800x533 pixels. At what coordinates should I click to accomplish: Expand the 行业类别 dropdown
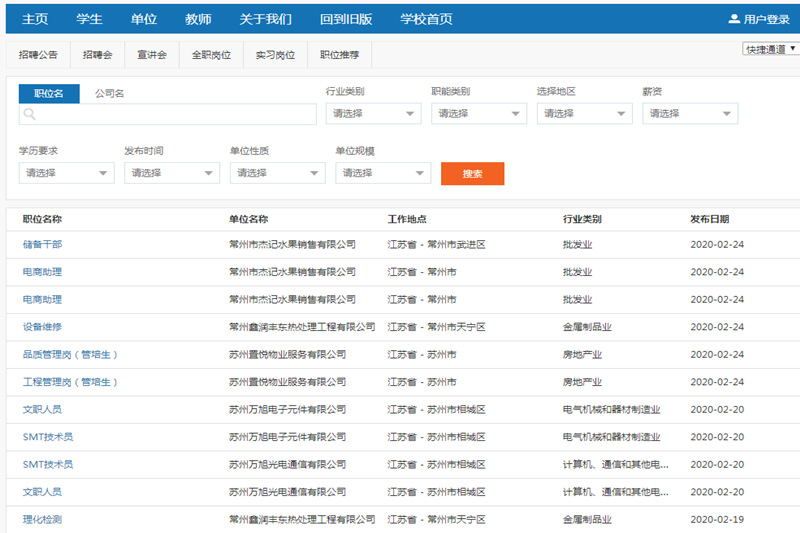coord(373,113)
